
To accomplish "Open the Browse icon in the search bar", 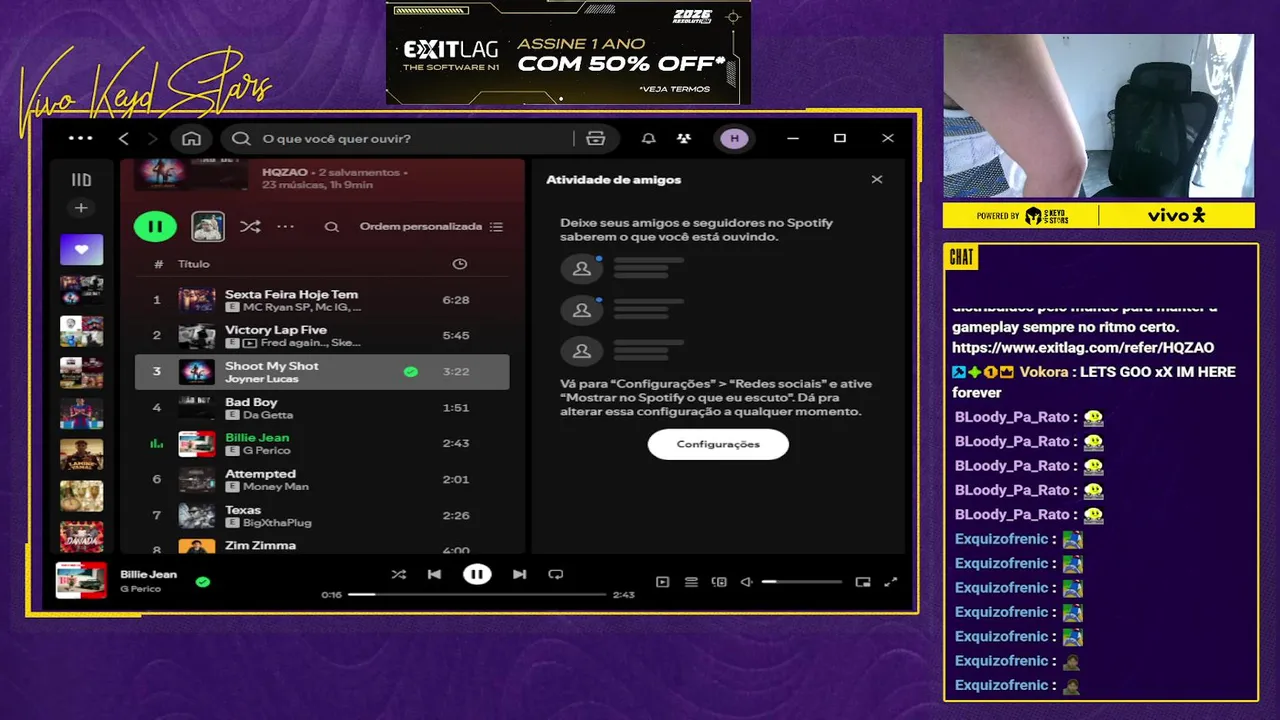I will click(x=596, y=139).
